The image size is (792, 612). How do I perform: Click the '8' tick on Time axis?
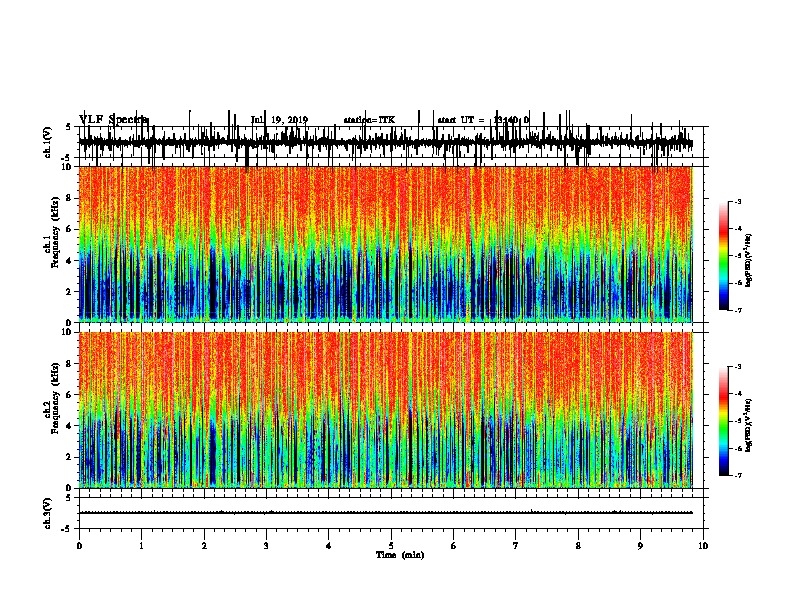(x=578, y=546)
